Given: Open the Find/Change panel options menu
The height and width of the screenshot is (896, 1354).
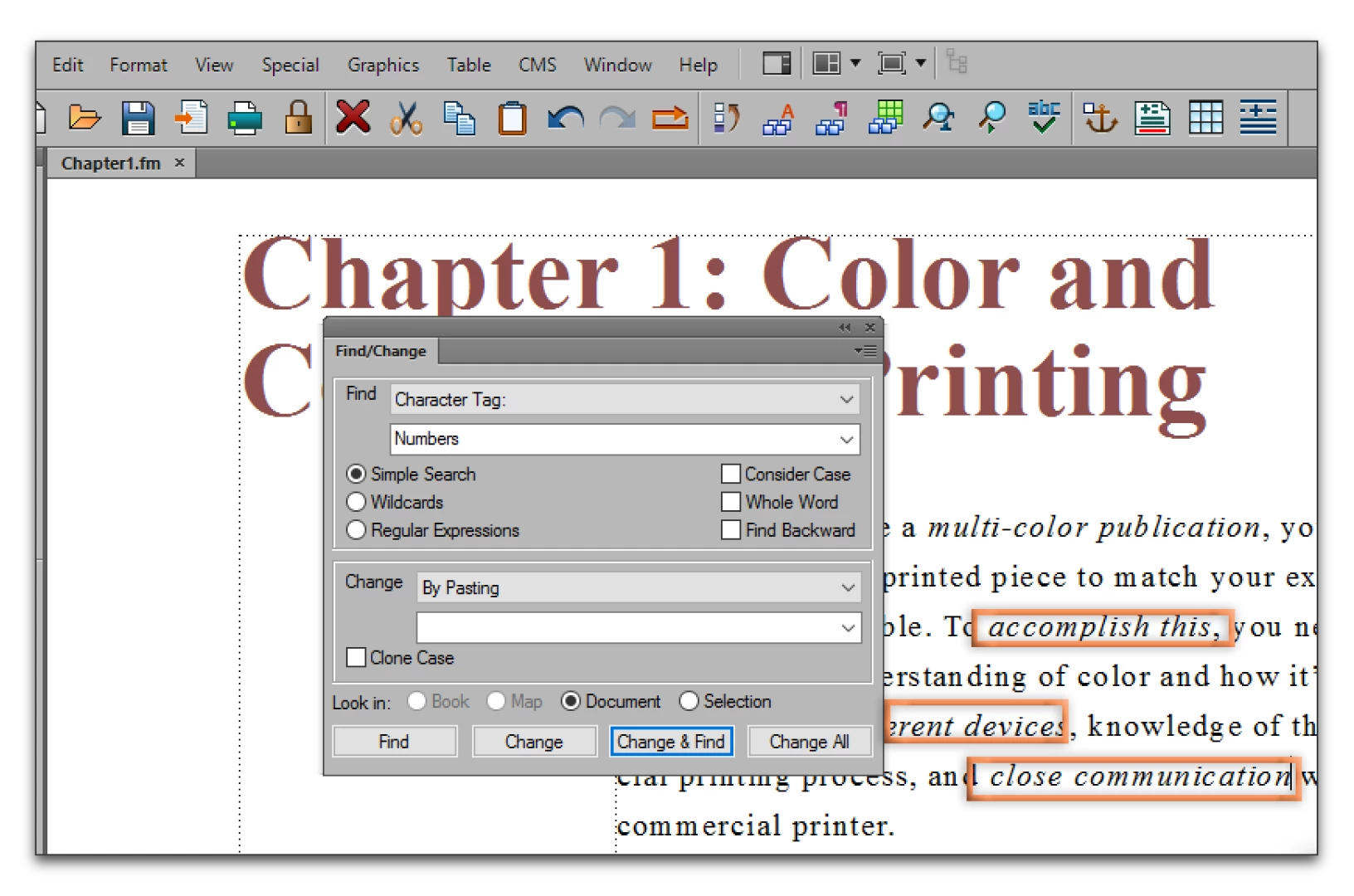Looking at the screenshot, I should (866, 351).
